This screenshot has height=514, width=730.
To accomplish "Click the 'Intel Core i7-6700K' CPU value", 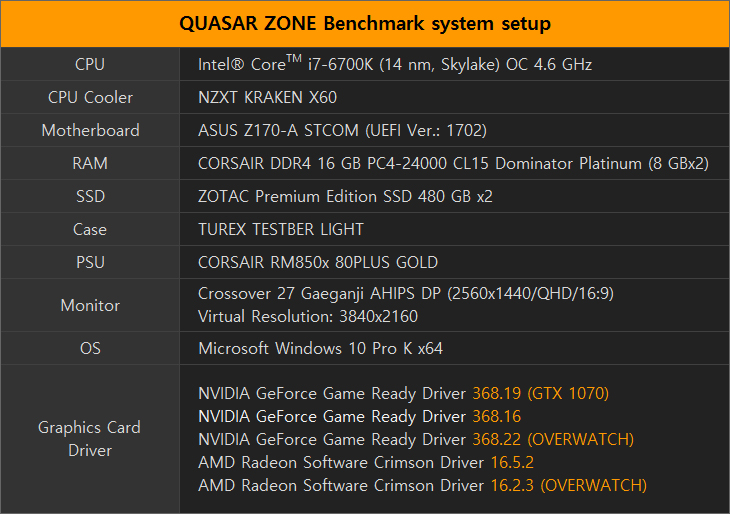I will point(395,64).
